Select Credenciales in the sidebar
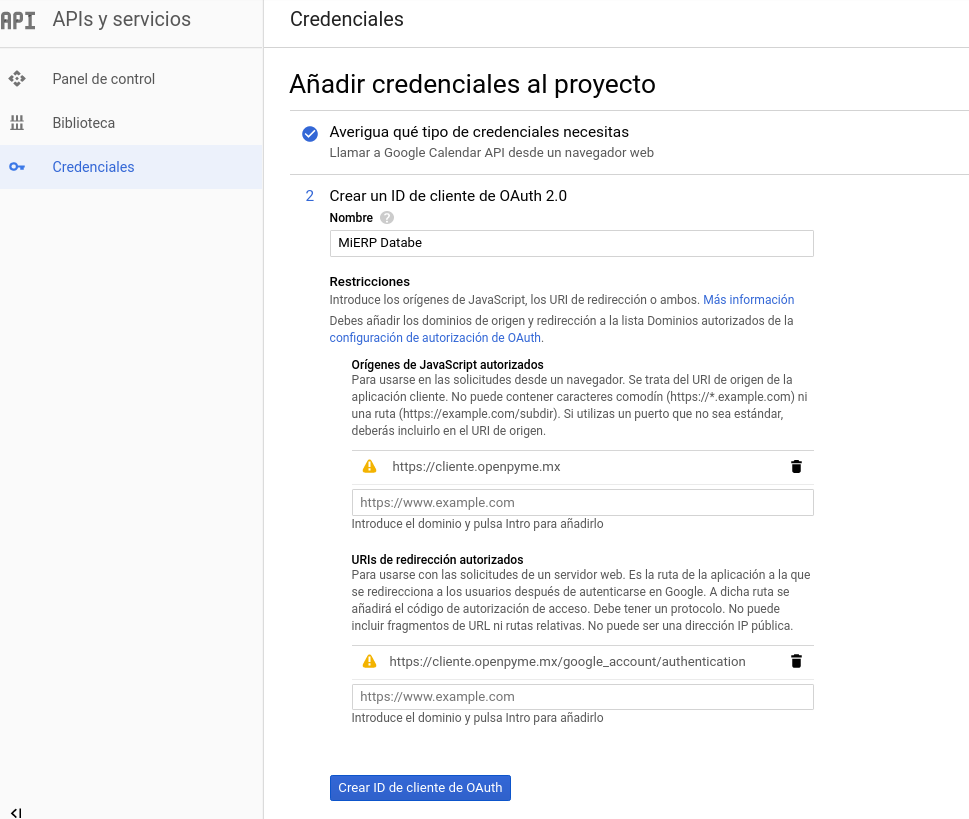 [131, 167]
